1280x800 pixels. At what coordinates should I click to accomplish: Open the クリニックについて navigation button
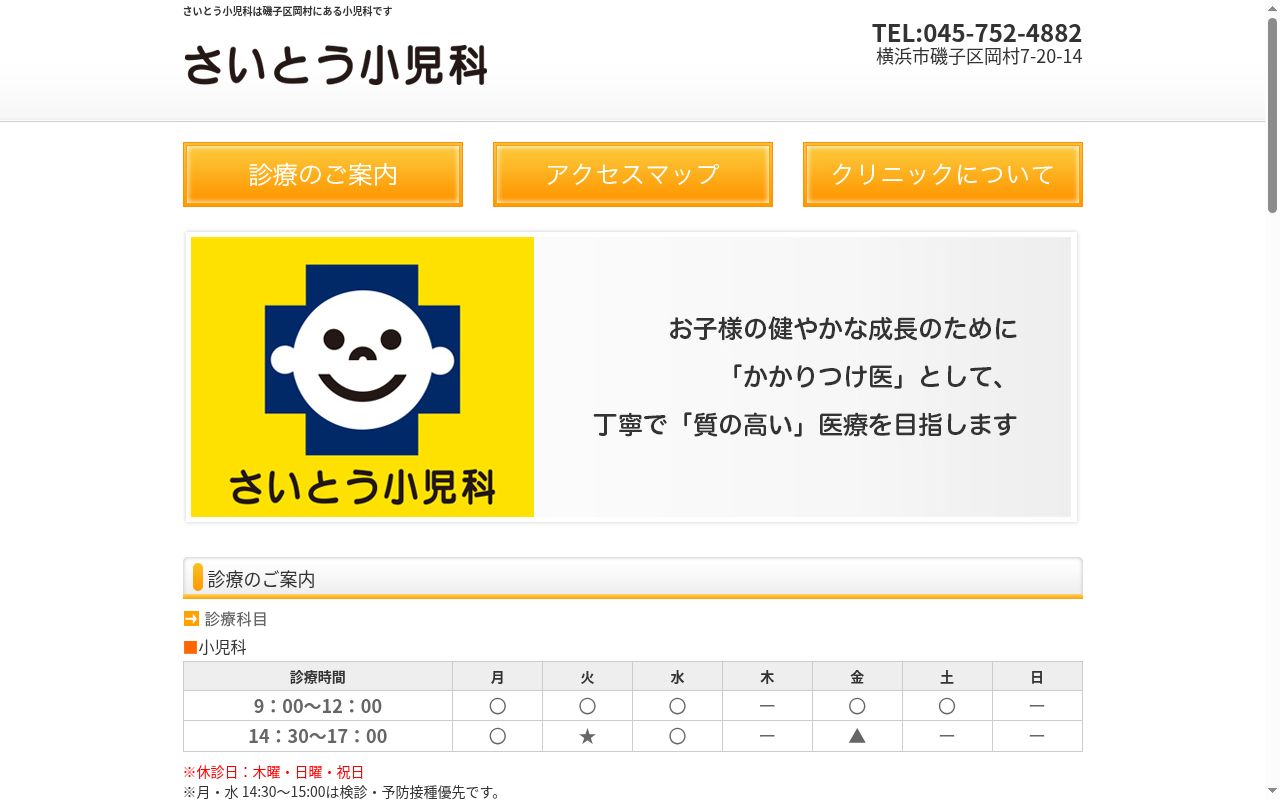[943, 174]
